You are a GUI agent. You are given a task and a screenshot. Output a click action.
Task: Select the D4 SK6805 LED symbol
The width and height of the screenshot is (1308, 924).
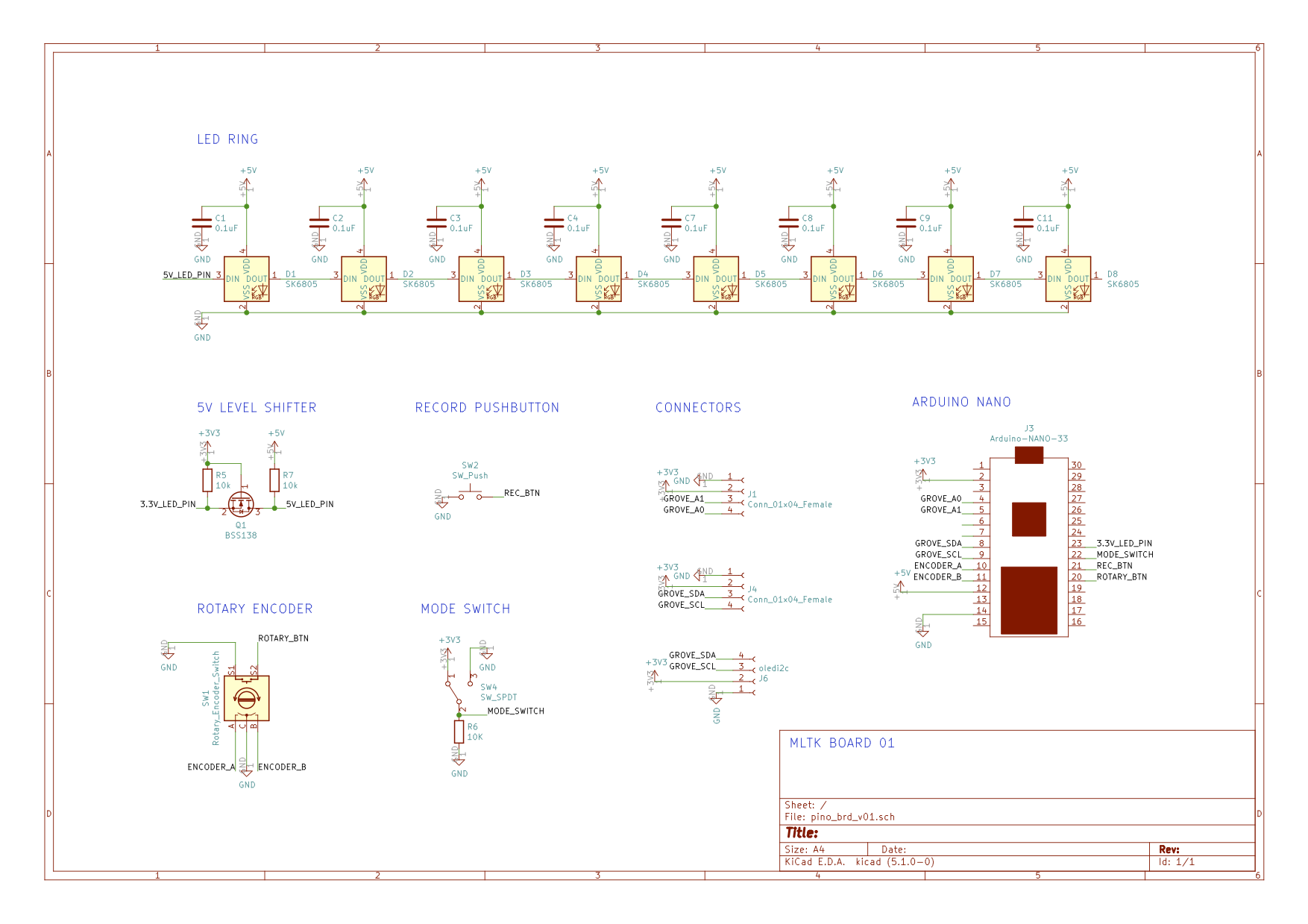click(599, 279)
